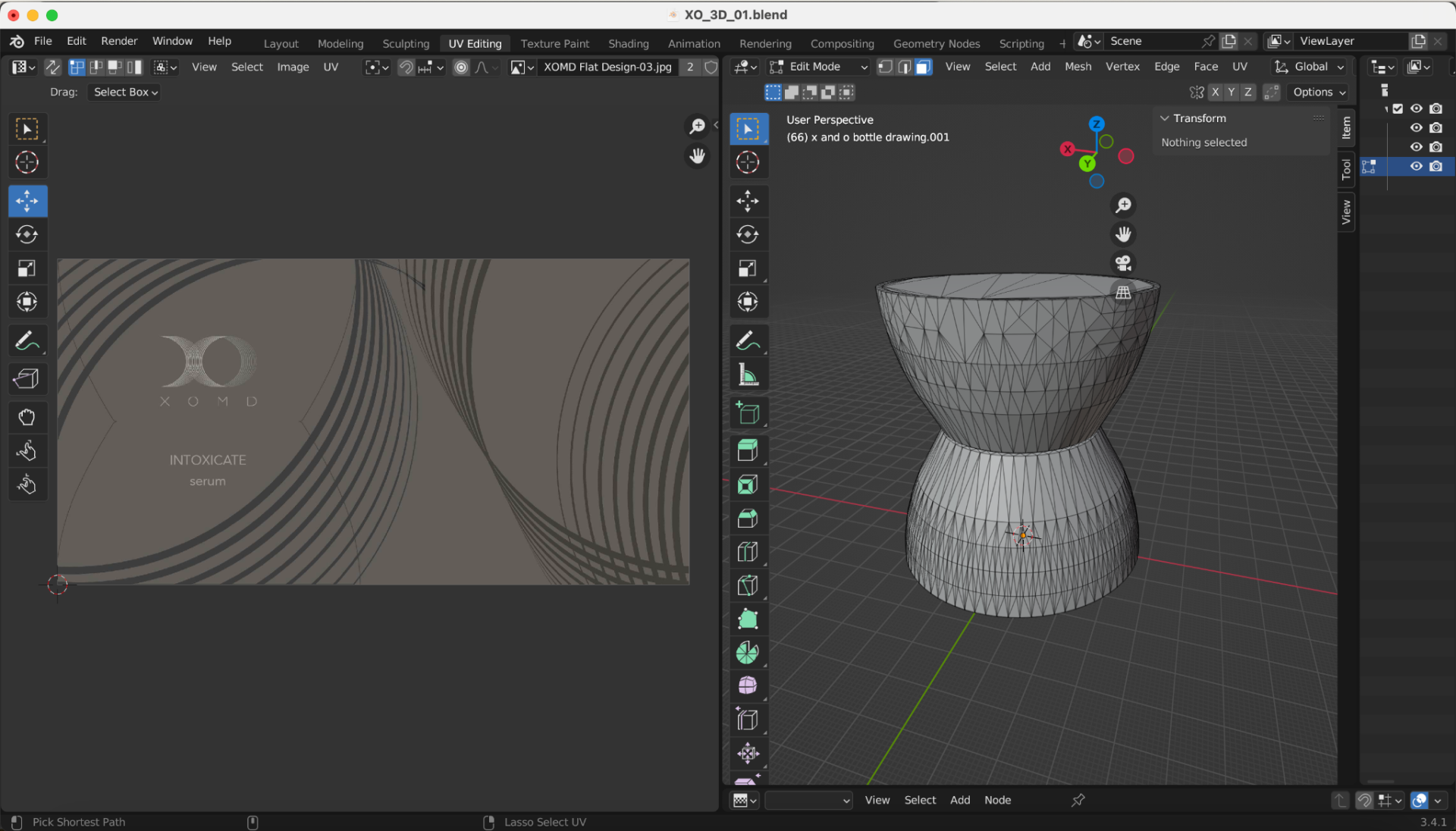The height and width of the screenshot is (831, 1456).
Task: Select the Bevel tool in viewport toolbar
Action: pos(747,519)
